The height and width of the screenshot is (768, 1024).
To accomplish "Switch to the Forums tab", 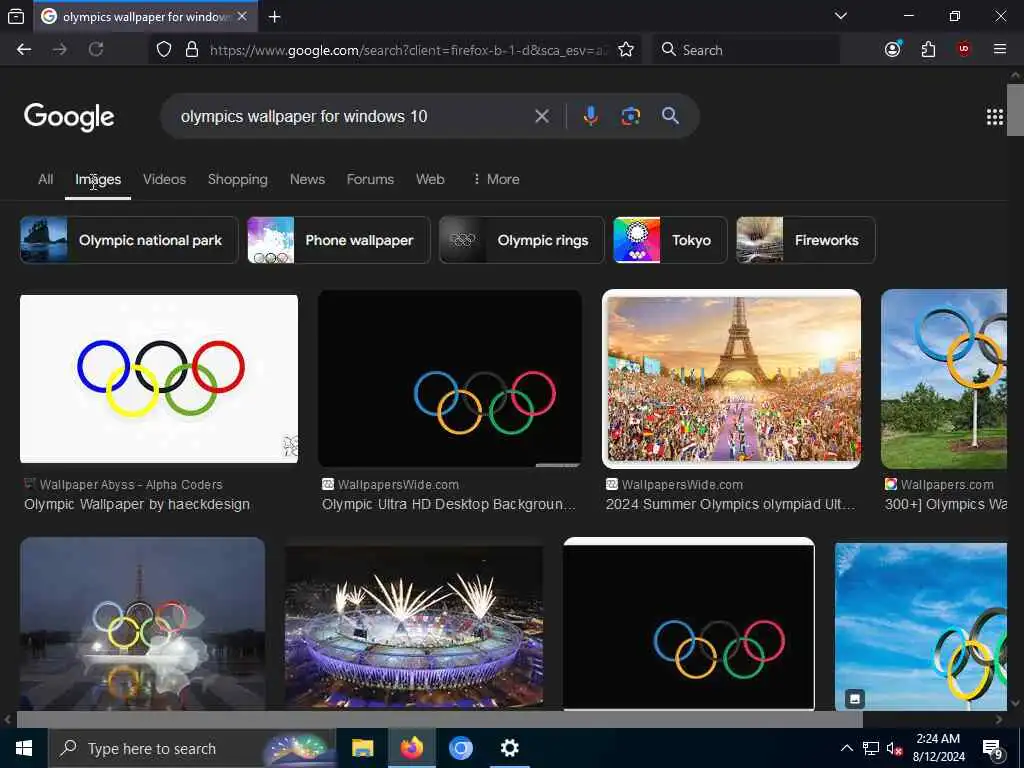I will [370, 179].
